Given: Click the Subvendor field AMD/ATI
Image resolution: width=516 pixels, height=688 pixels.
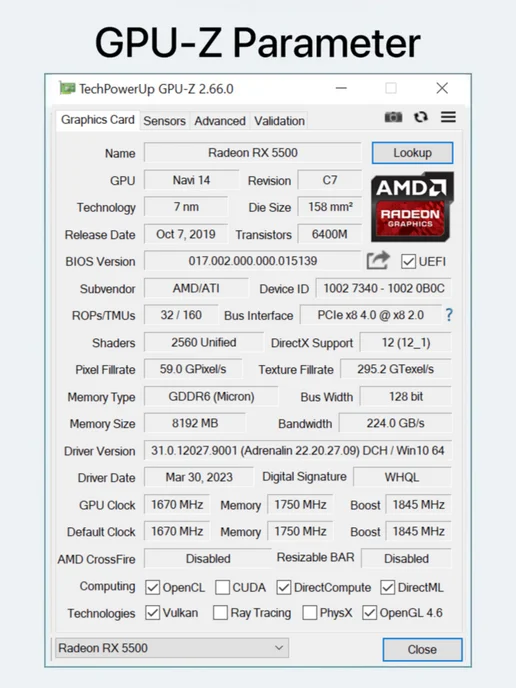Looking at the screenshot, I should (x=196, y=288).
